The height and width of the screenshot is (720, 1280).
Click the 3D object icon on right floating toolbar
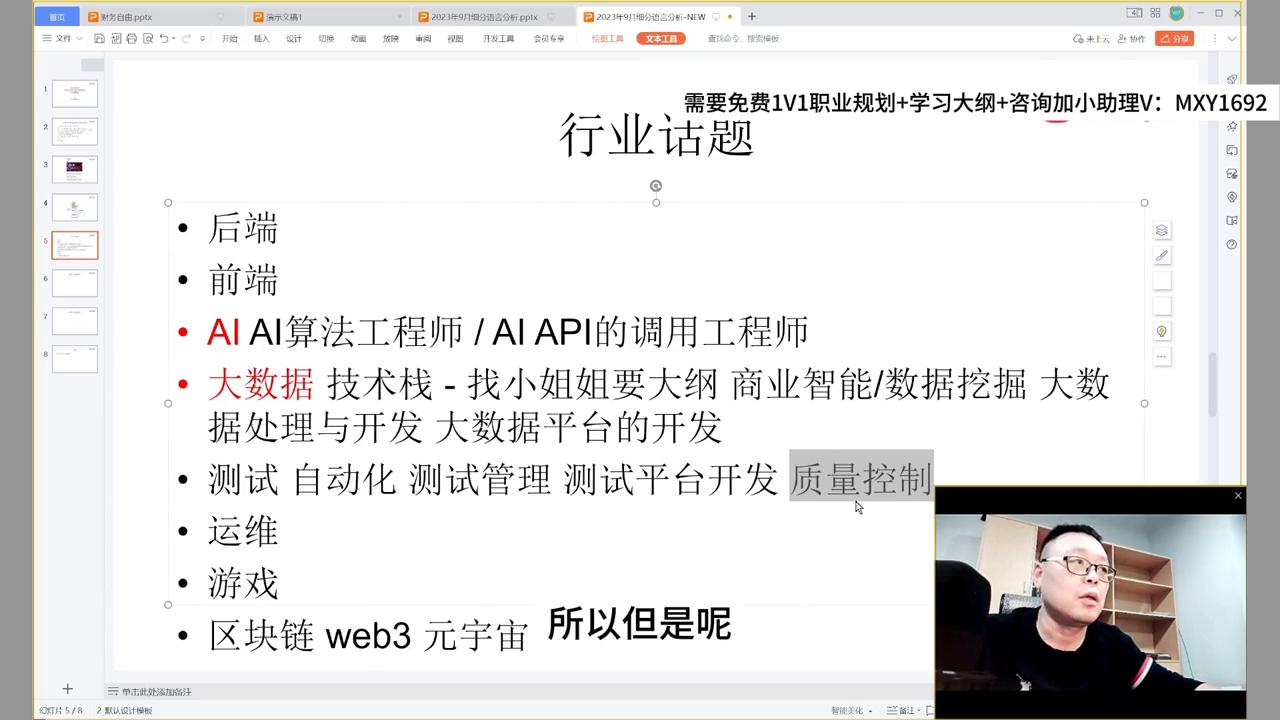point(1162,230)
